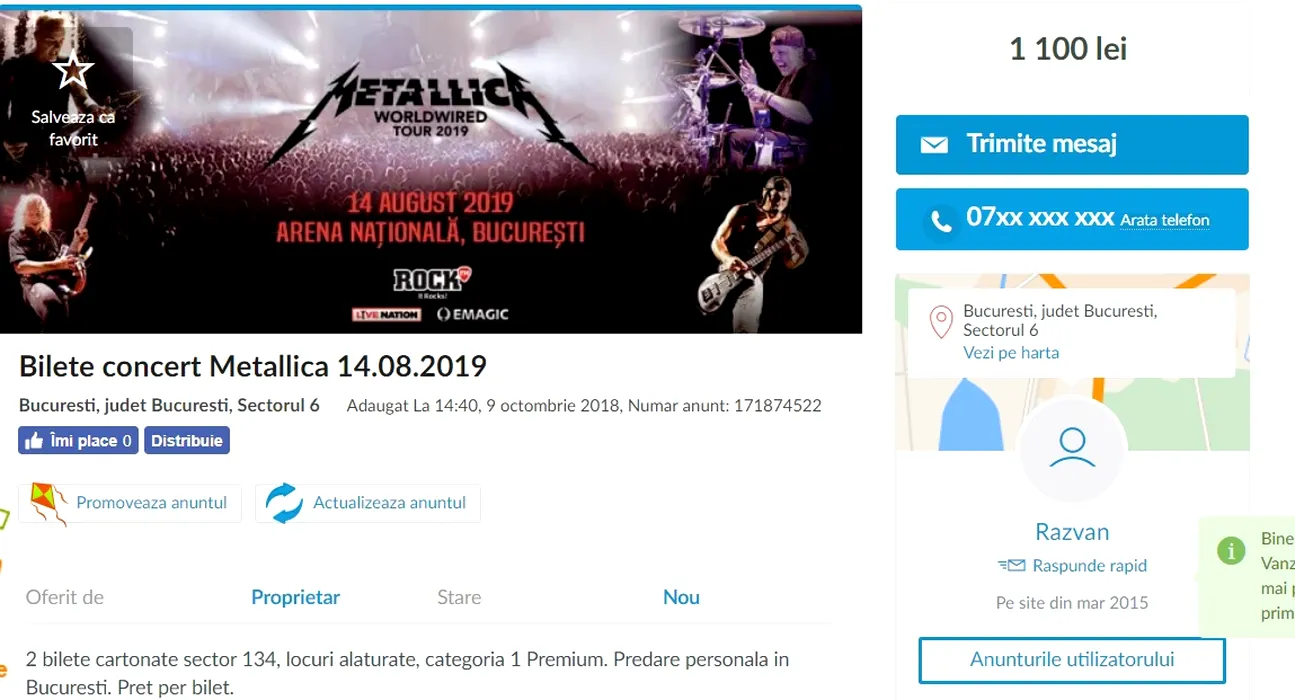Open seller profile name Razvan

click(x=1072, y=532)
